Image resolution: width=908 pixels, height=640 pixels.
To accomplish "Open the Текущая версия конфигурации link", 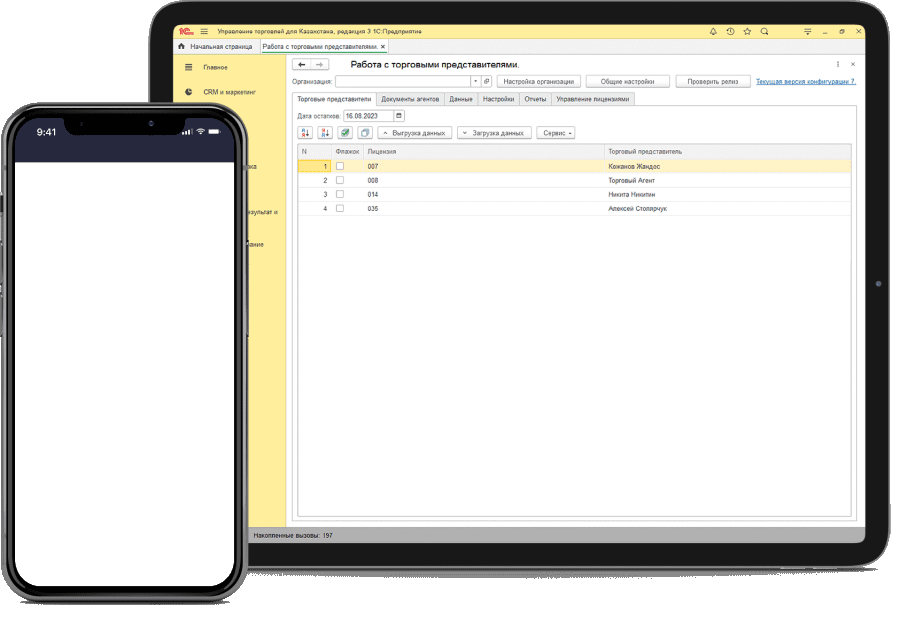I will [805, 81].
